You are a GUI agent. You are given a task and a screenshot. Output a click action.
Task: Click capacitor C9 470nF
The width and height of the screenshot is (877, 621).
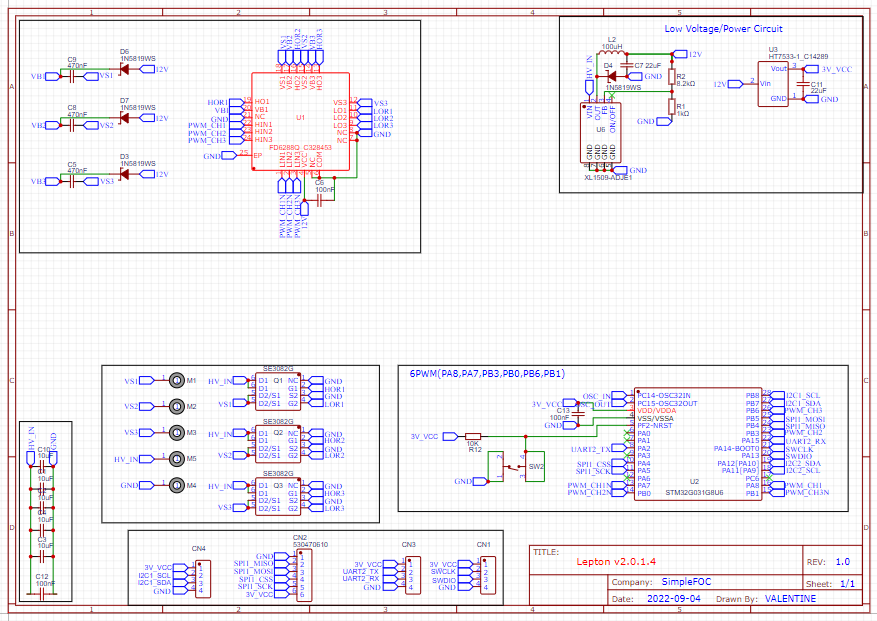(72, 76)
